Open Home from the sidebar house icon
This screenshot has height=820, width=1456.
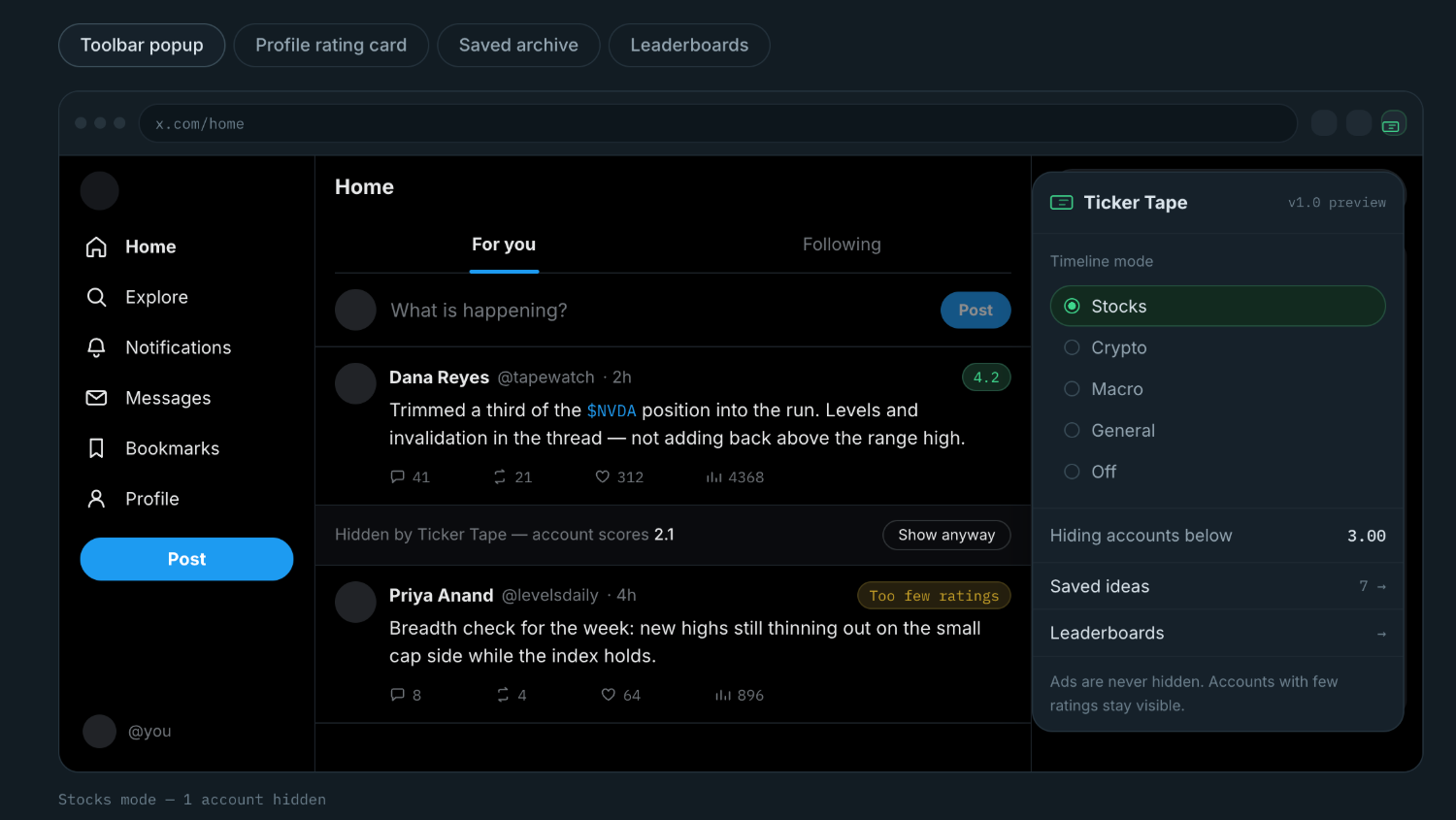[96, 246]
